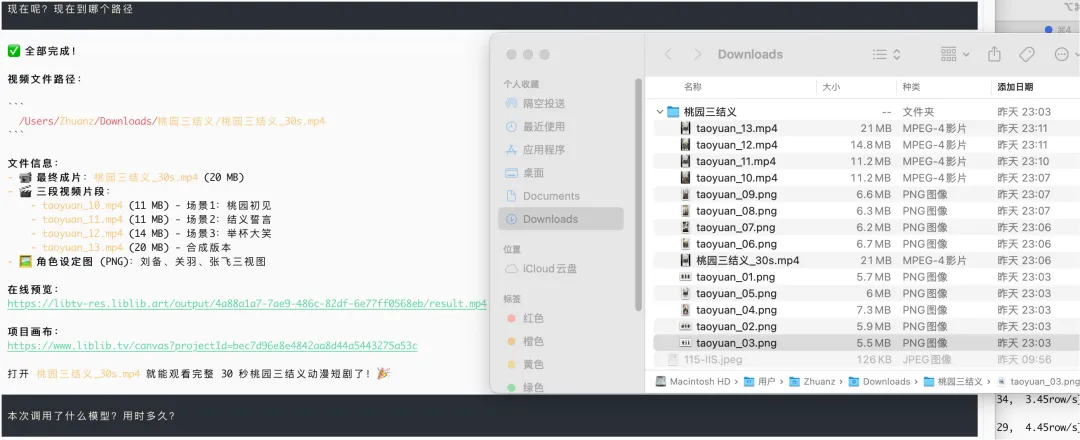The height and width of the screenshot is (440, 1080).
Task: Click 桃园三结义 in the Finder path bar
Action: tap(951, 381)
